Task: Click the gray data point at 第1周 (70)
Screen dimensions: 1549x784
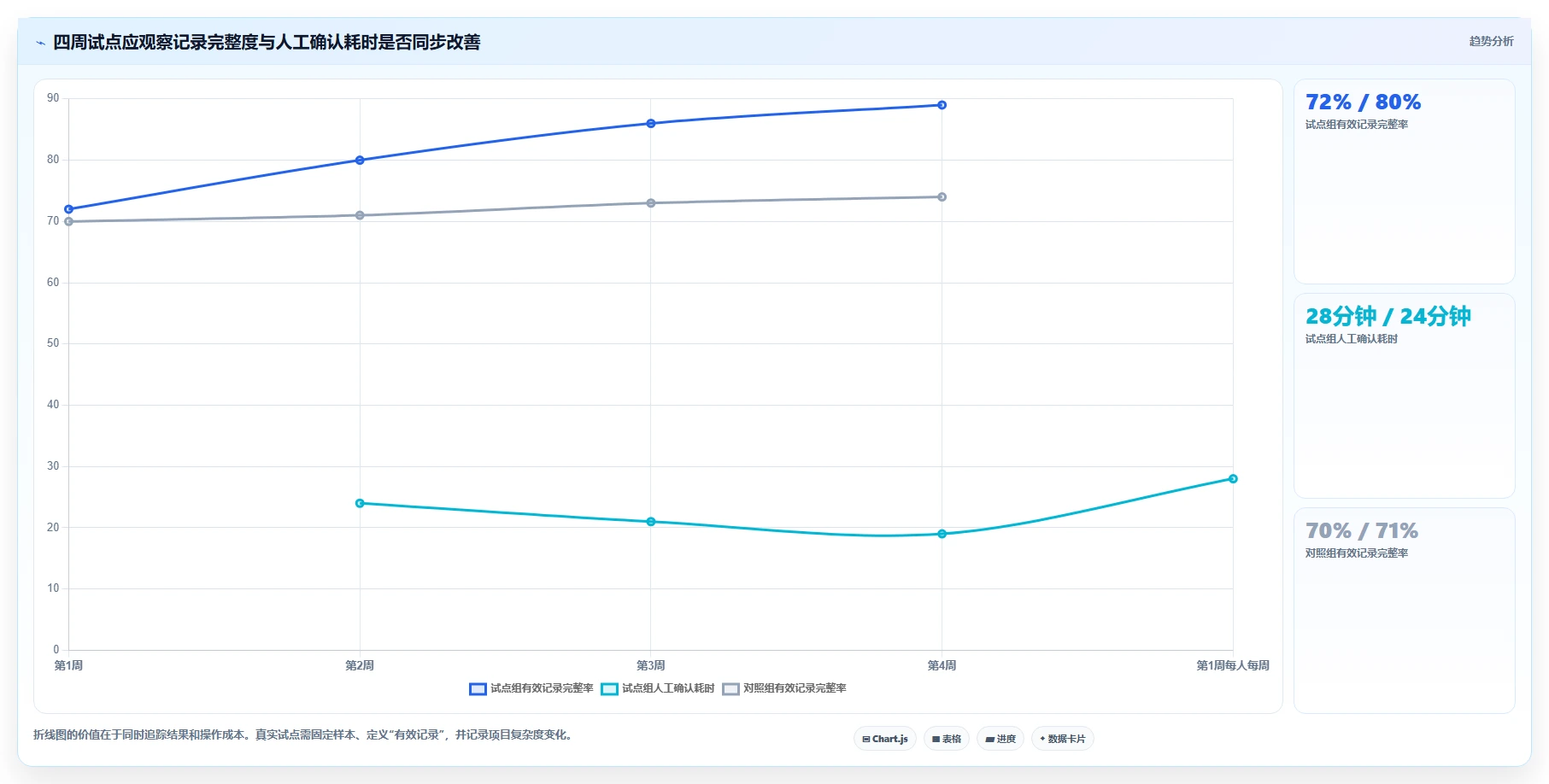Action: click(x=69, y=221)
